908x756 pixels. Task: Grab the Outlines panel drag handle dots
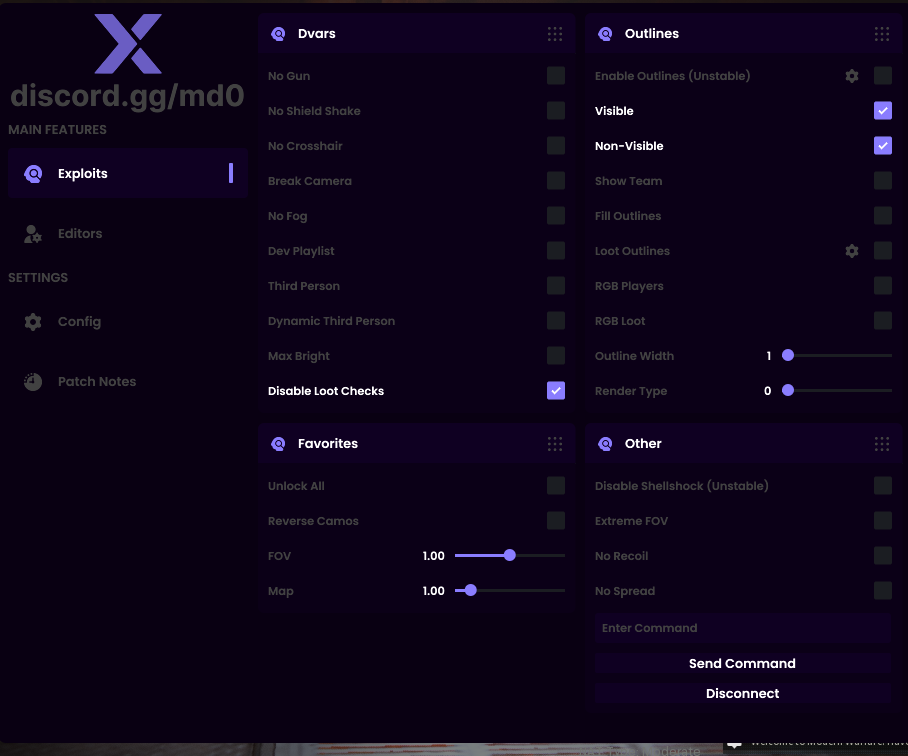point(882,34)
